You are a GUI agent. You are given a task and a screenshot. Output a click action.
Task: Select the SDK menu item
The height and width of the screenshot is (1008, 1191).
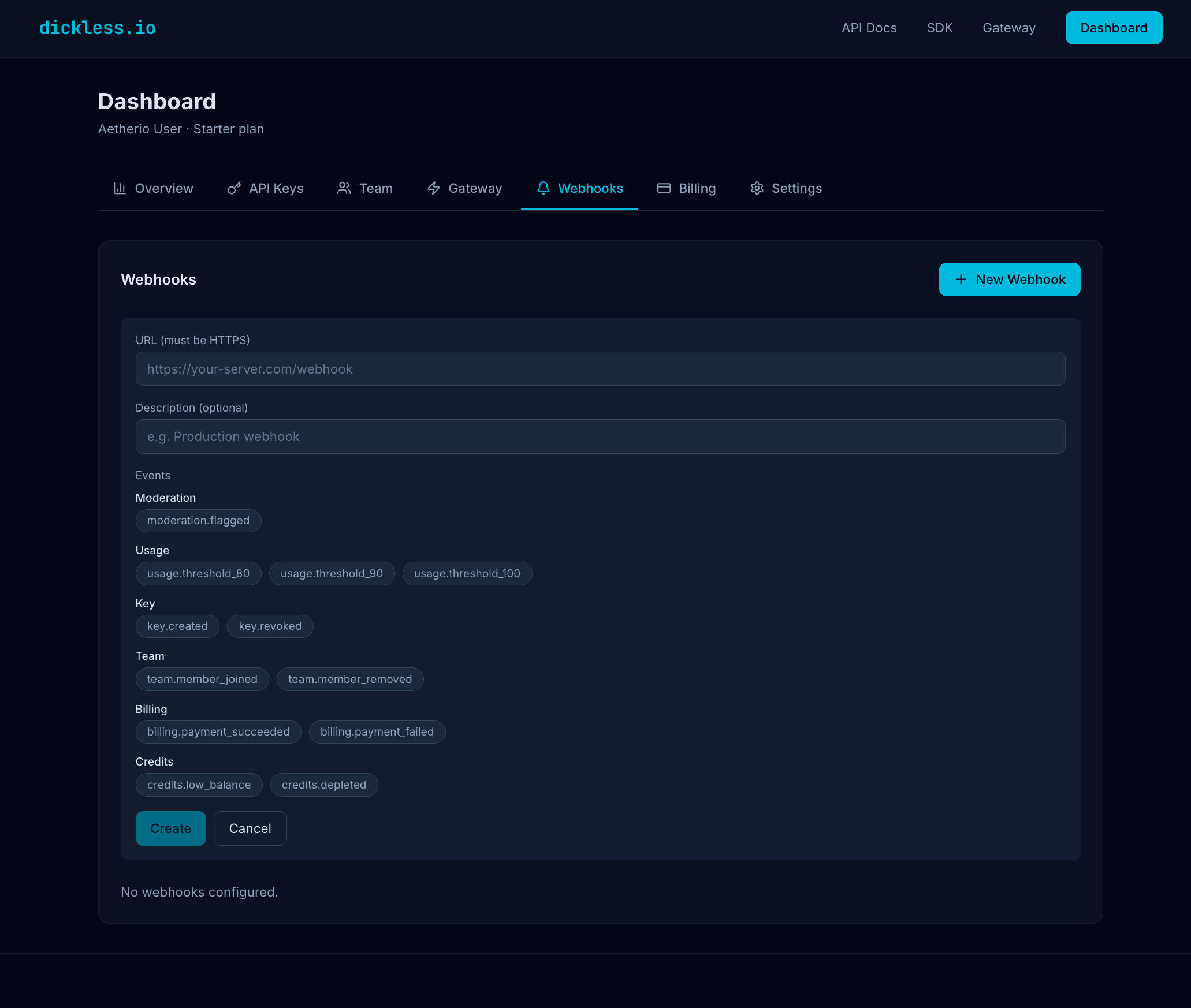tap(940, 27)
